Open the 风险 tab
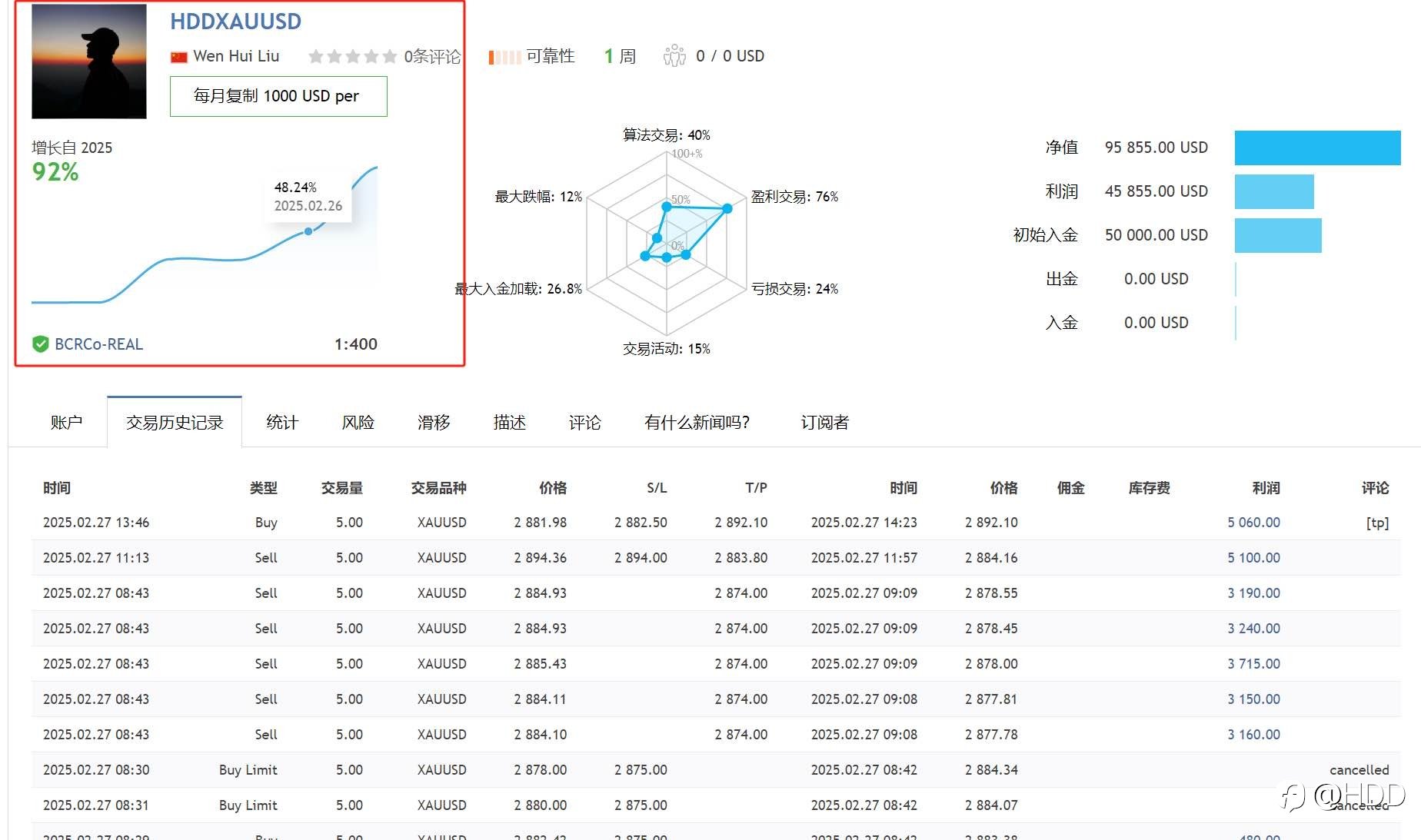 358,422
